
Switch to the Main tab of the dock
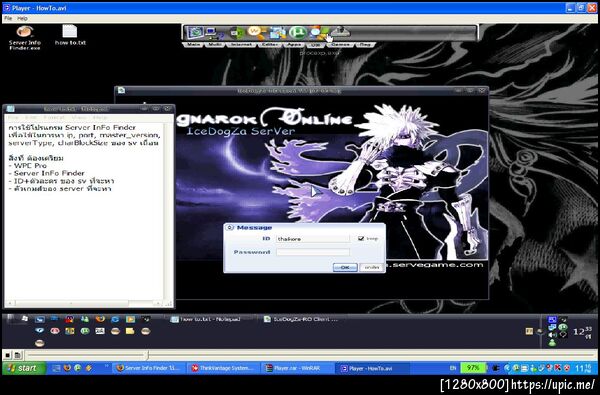194,45
